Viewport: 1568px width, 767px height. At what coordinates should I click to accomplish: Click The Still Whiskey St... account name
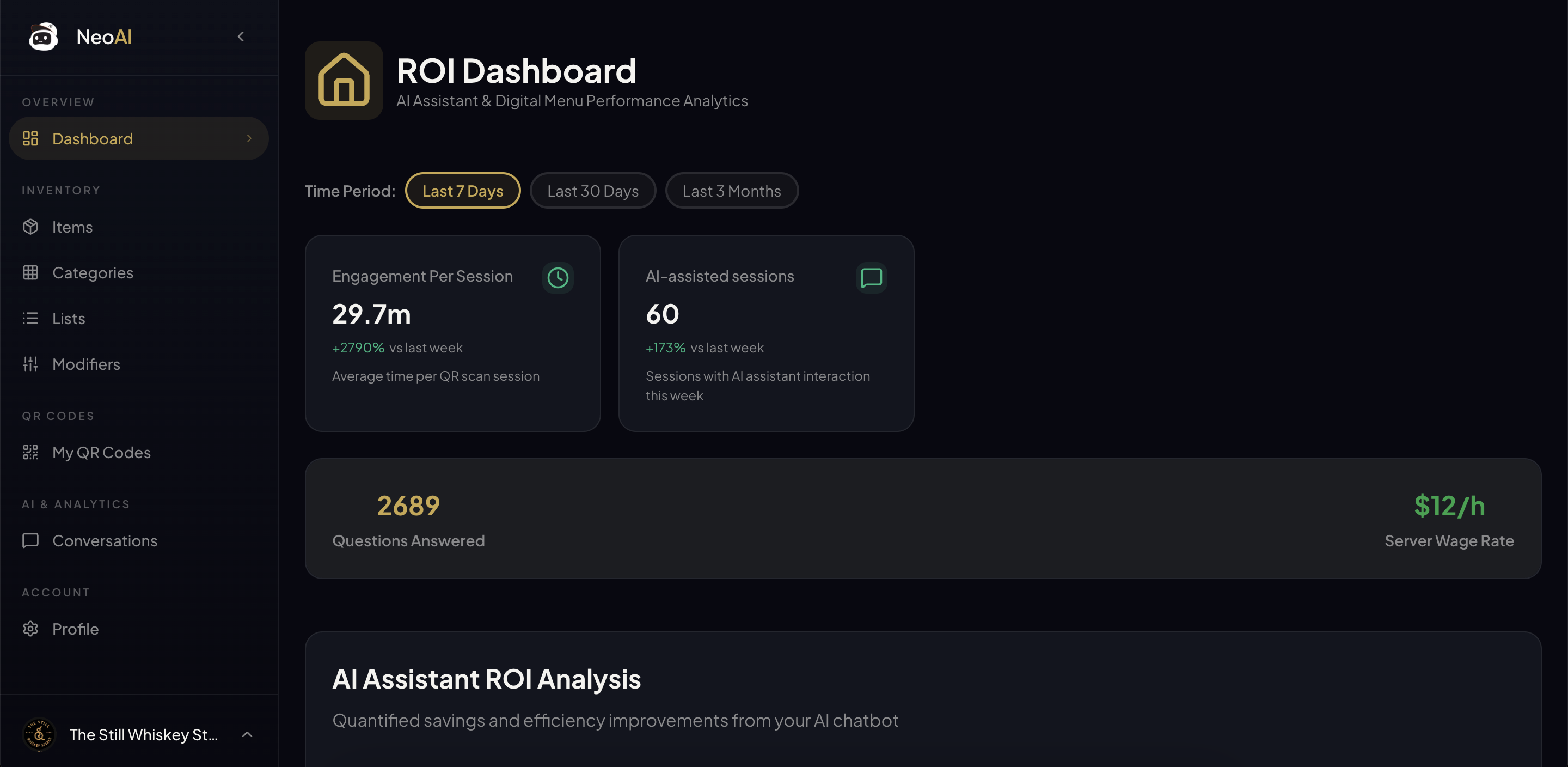143,734
